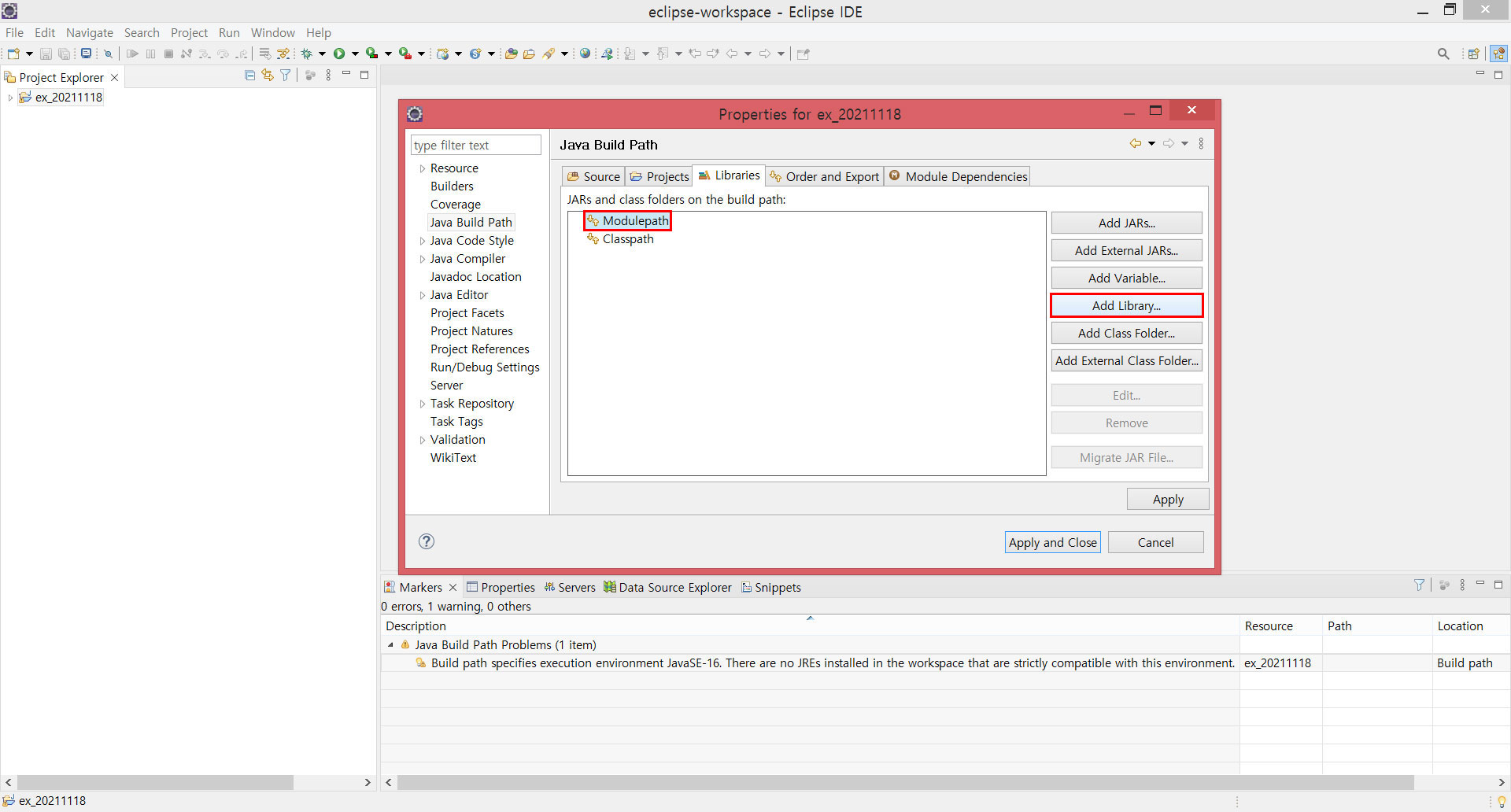Open the Window menu
1511x812 pixels.
click(x=273, y=32)
